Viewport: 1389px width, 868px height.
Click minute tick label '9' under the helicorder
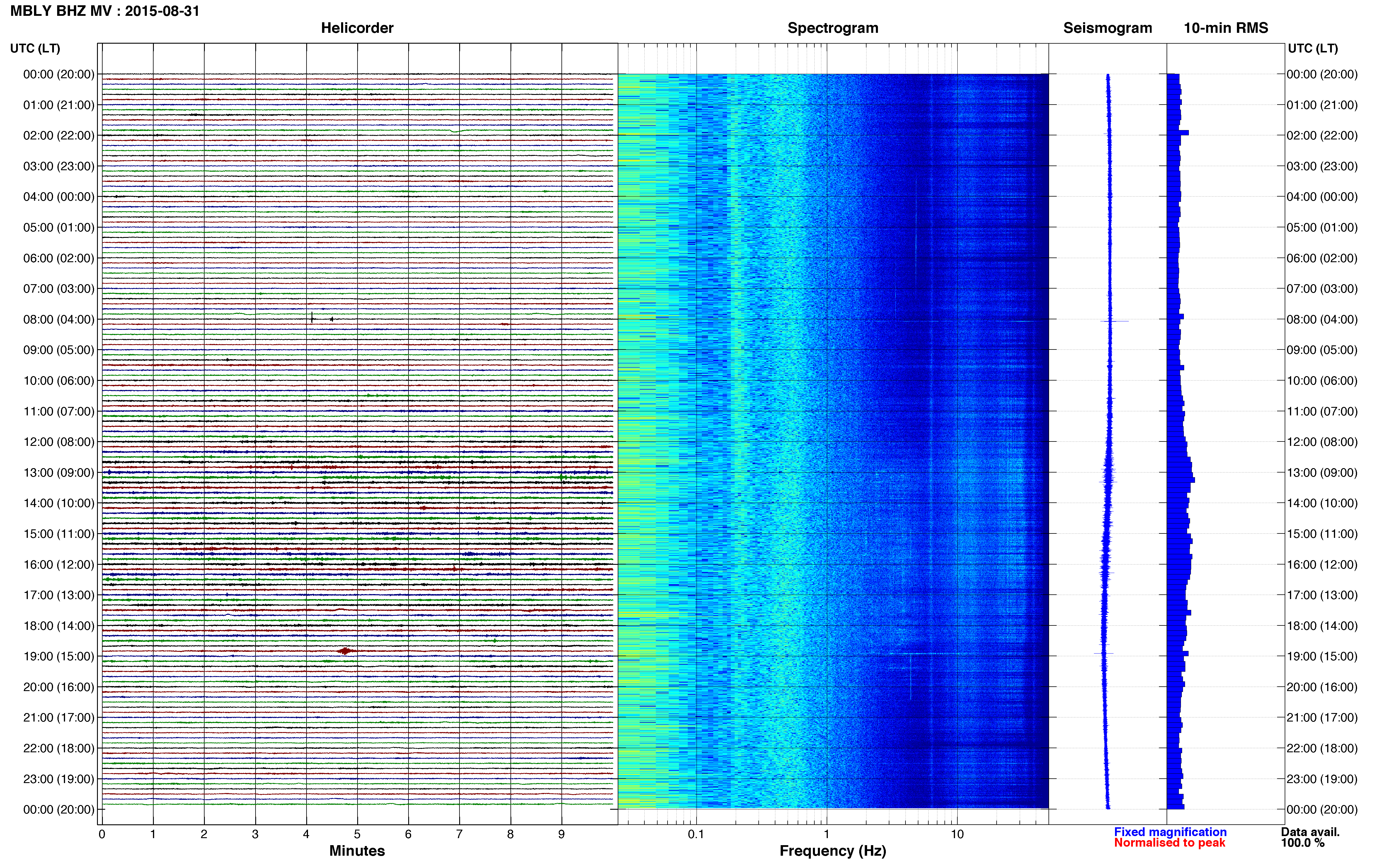click(561, 834)
